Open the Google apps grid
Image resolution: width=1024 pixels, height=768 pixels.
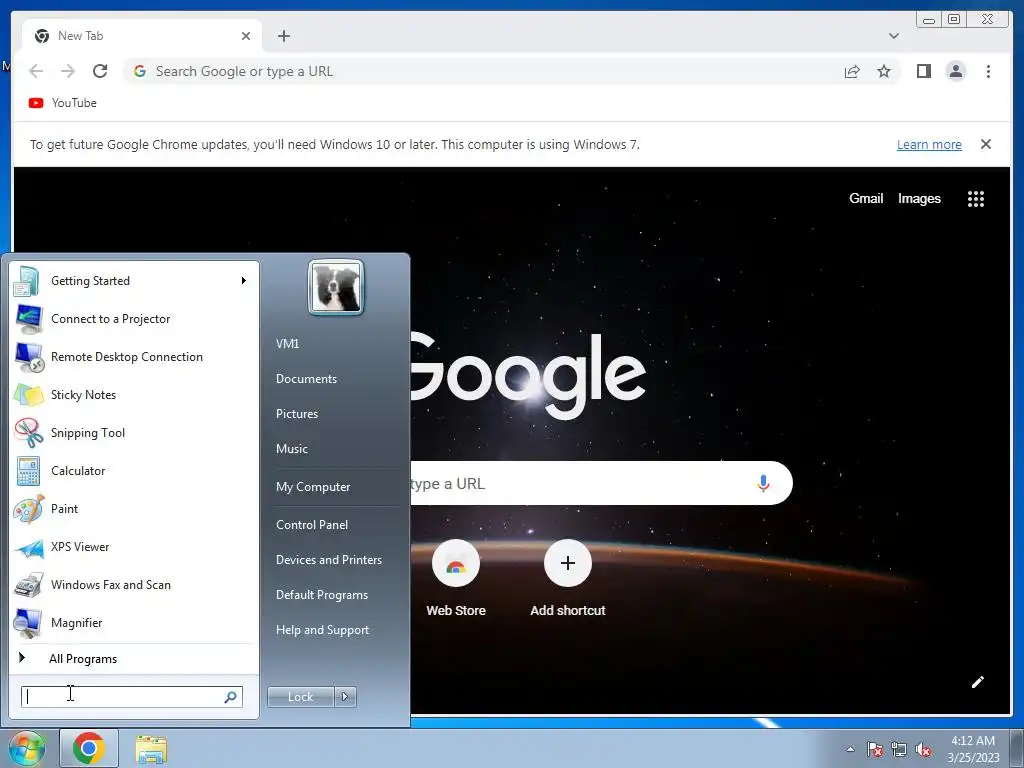(x=976, y=199)
